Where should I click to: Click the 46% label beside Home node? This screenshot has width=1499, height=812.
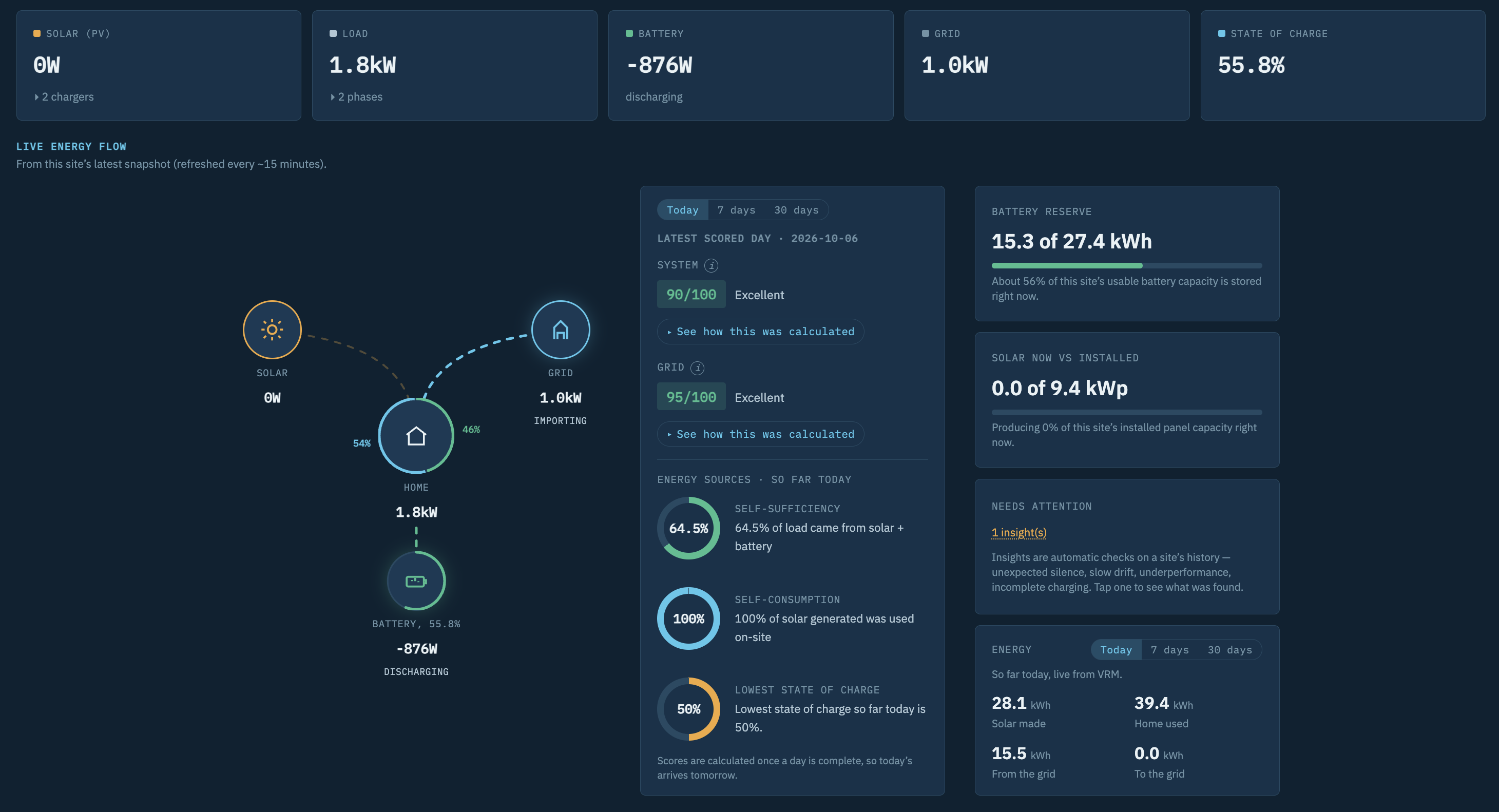tap(471, 429)
